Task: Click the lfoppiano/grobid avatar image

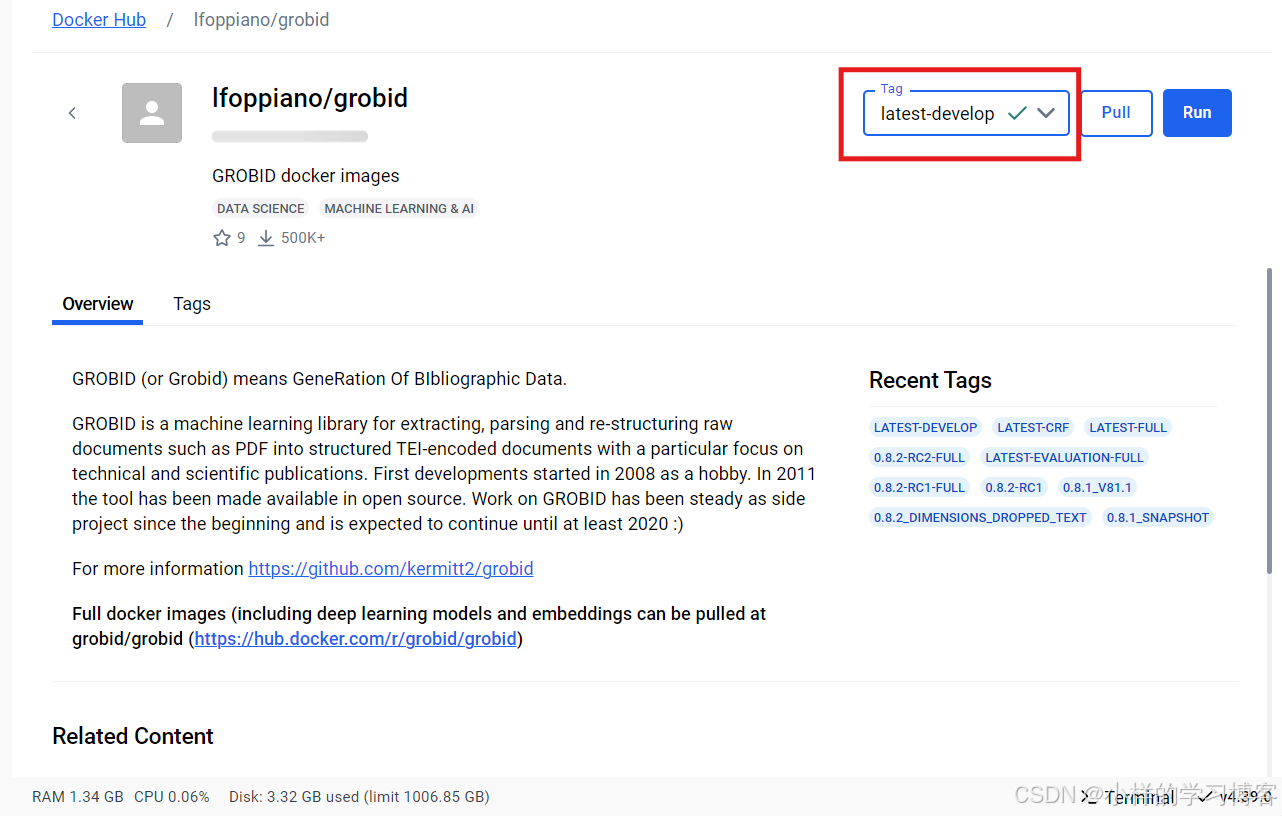Action: point(152,113)
